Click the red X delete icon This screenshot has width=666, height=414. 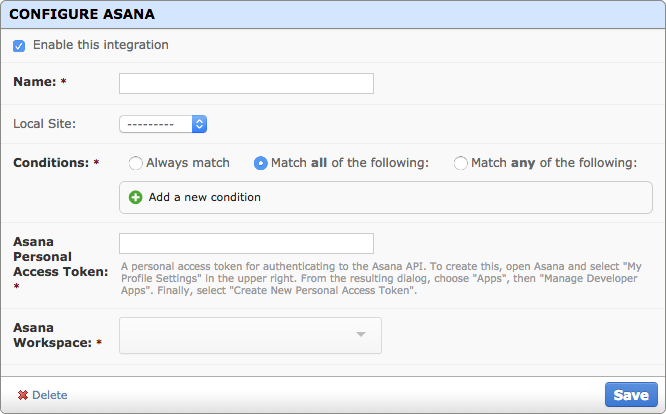tap(23, 395)
